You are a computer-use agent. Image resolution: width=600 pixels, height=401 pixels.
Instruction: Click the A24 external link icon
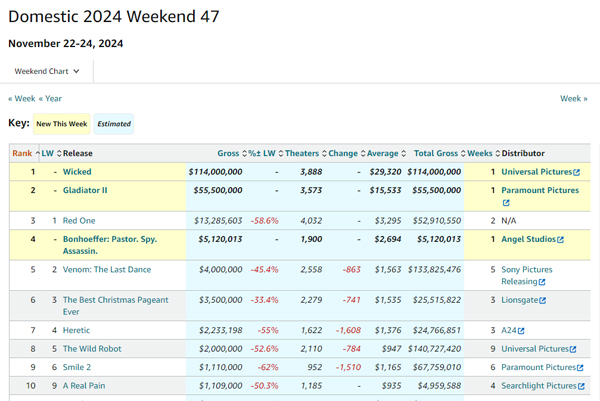point(521,331)
